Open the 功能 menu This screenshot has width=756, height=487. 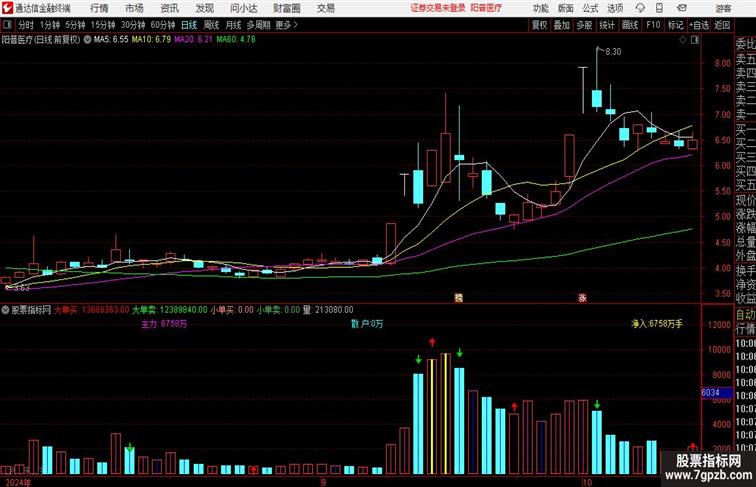[x=540, y=8]
